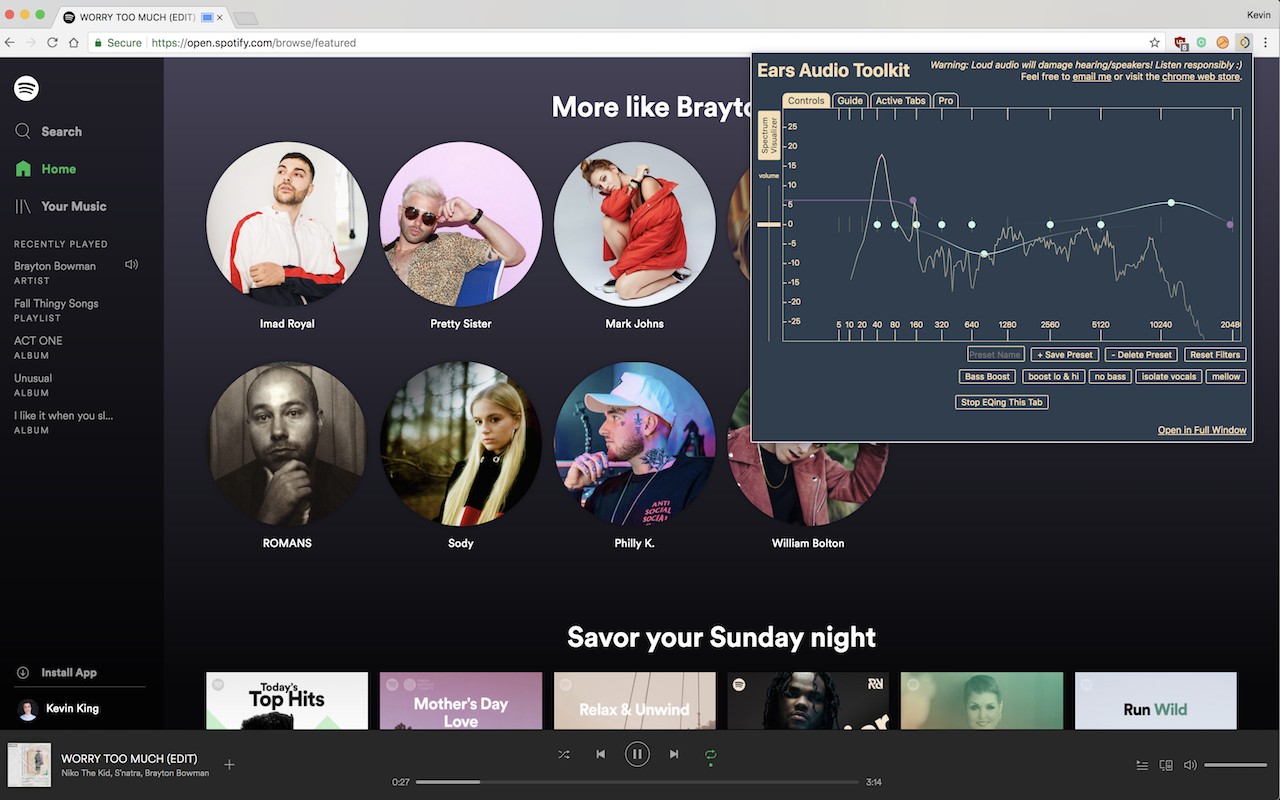1280x800 pixels.
Task: Skip to the next track
Action: 674,755
